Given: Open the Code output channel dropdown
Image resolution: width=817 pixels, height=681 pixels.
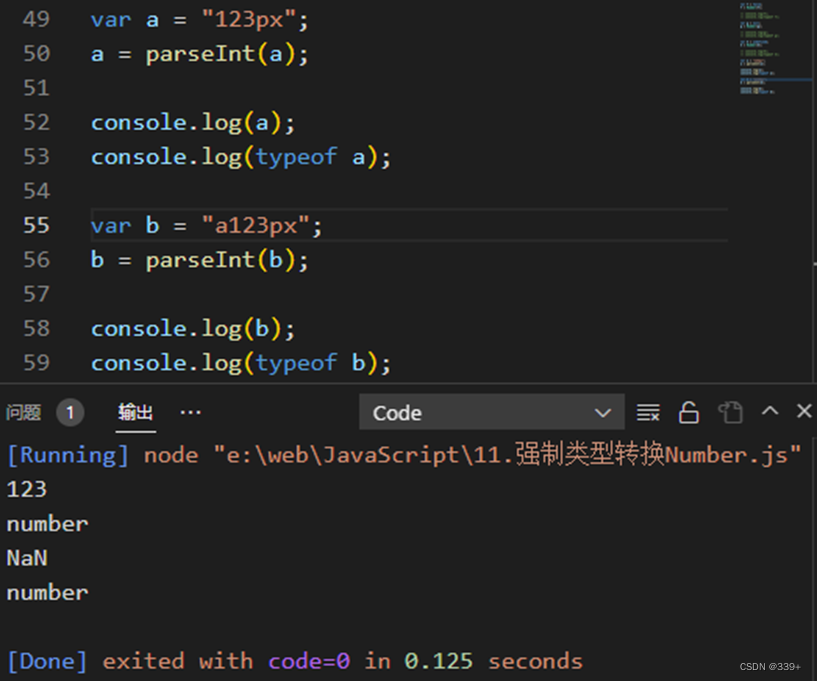Looking at the screenshot, I should coord(490,412).
